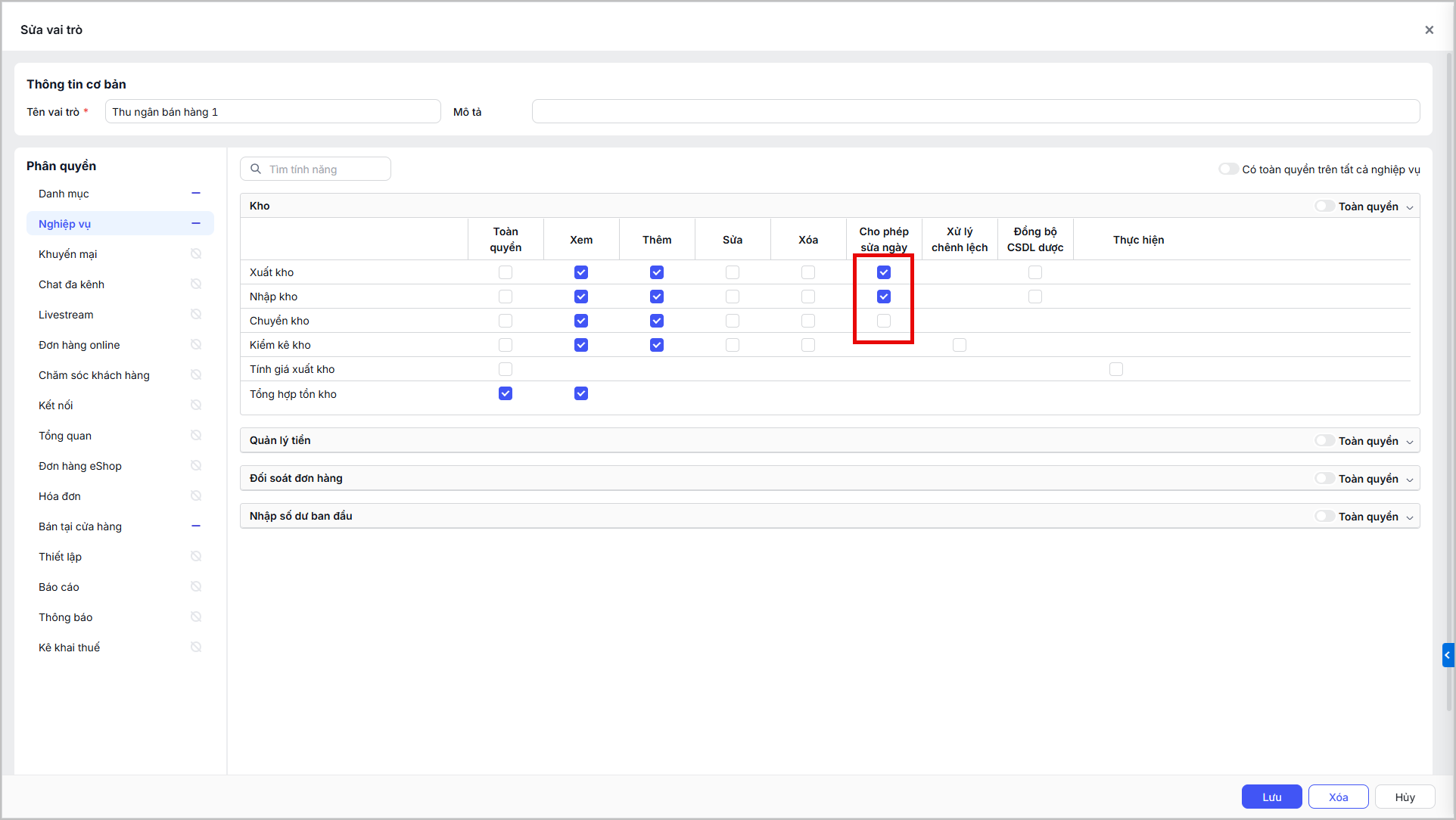
Task: Click the Tìm tính năng search box
Action: click(x=316, y=169)
